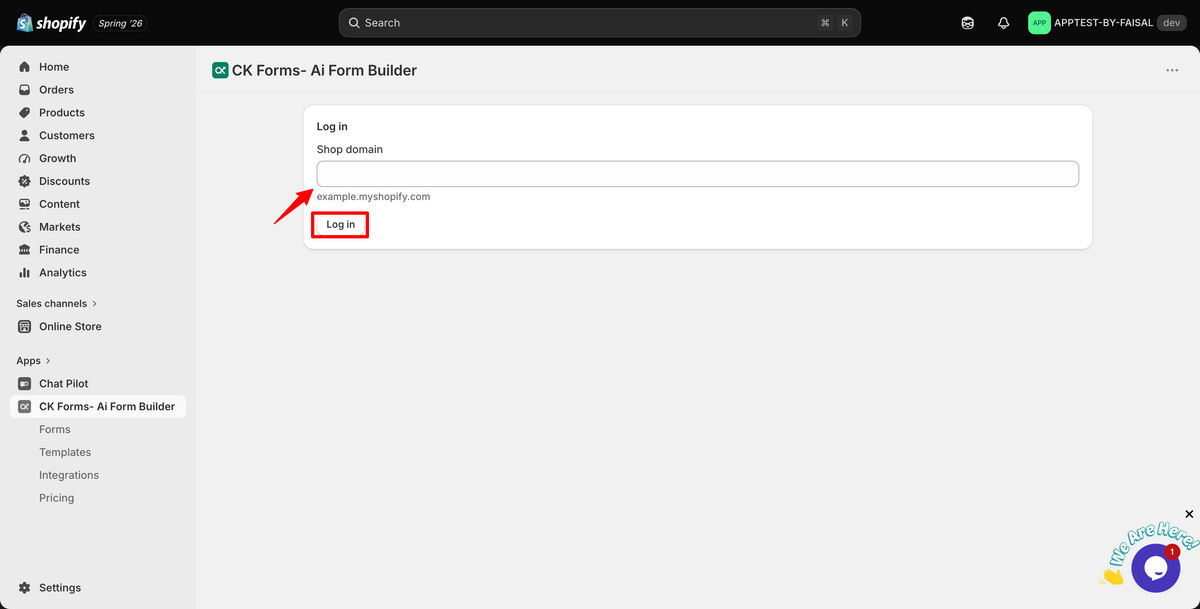Screen dimensions: 1200x609
Task: Click the Chat Pilot app icon
Action: click(25, 384)
